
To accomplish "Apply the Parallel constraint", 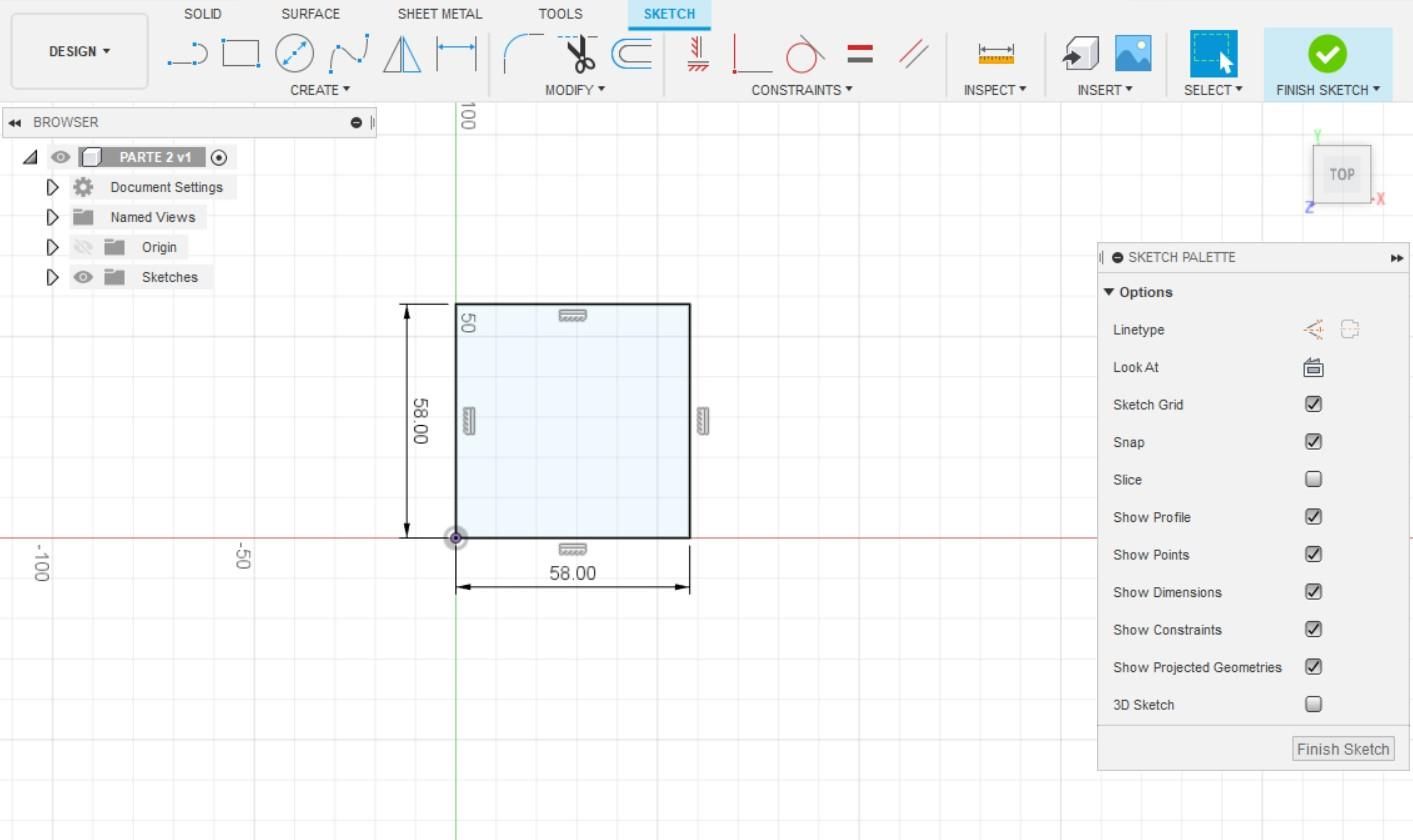I will (913, 53).
